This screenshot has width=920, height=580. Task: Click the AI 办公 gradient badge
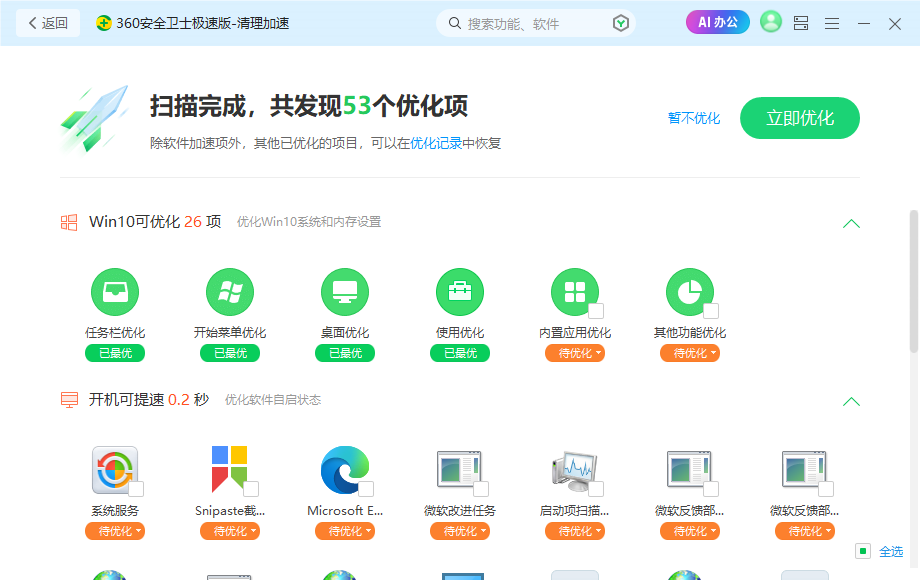pyautogui.click(x=717, y=21)
